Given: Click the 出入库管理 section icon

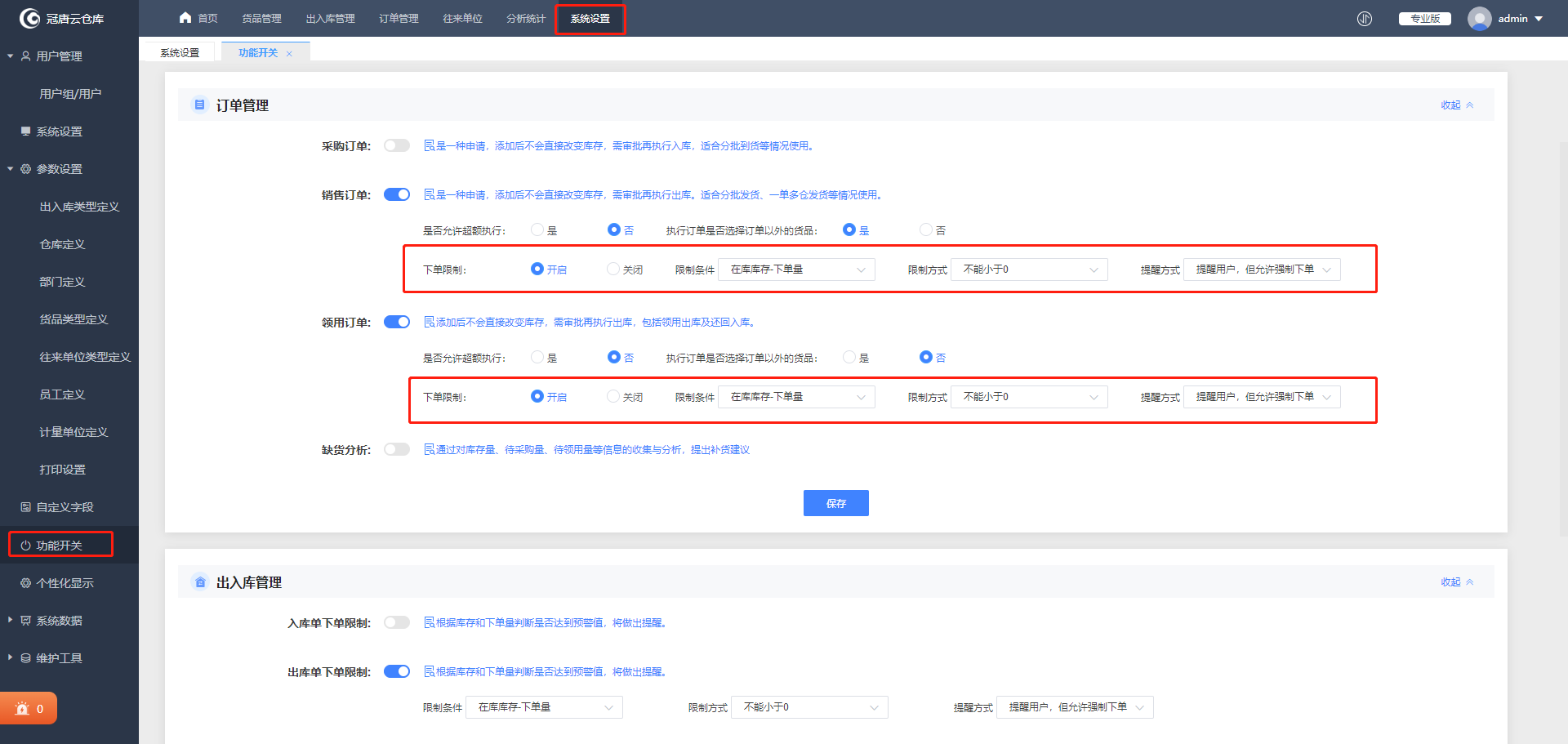Looking at the screenshot, I should pos(199,582).
